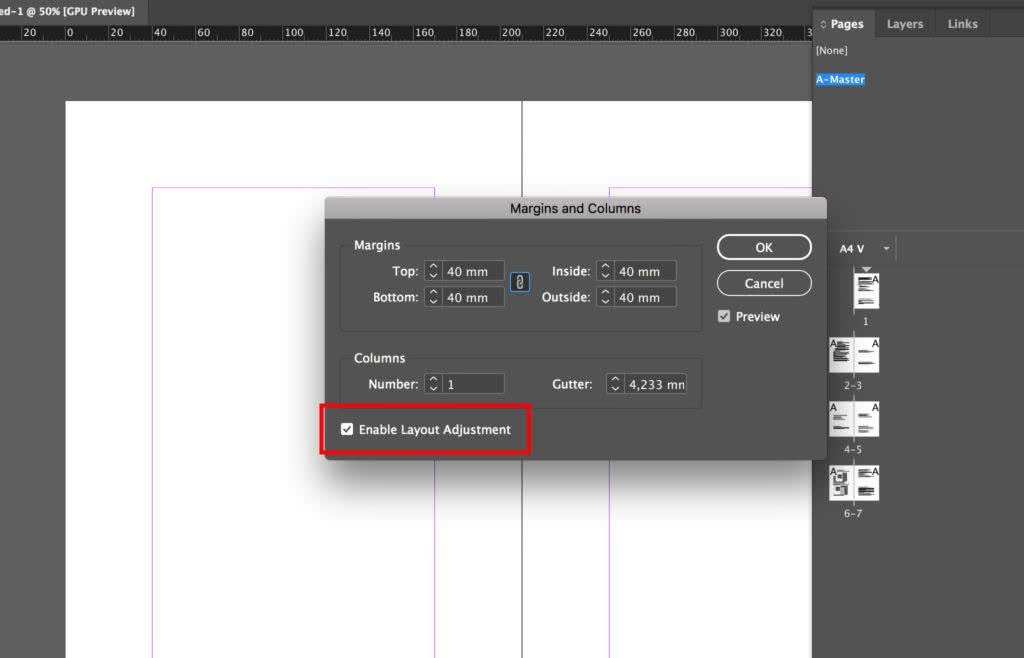Toggle the margin link chain icon
This screenshot has height=658, width=1024.
pos(520,282)
